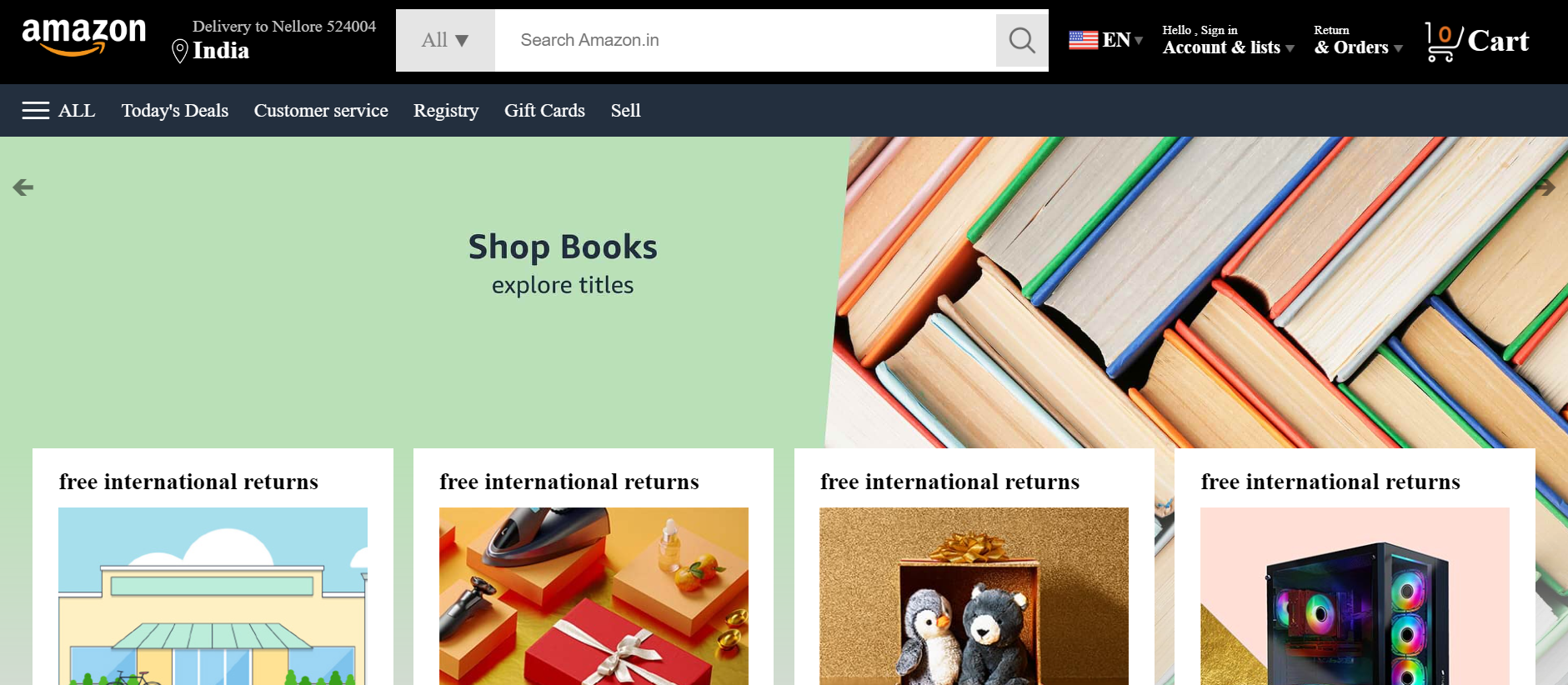Viewport: 1568px width, 685px height.
Task: Go to the Registry page
Action: tap(446, 111)
